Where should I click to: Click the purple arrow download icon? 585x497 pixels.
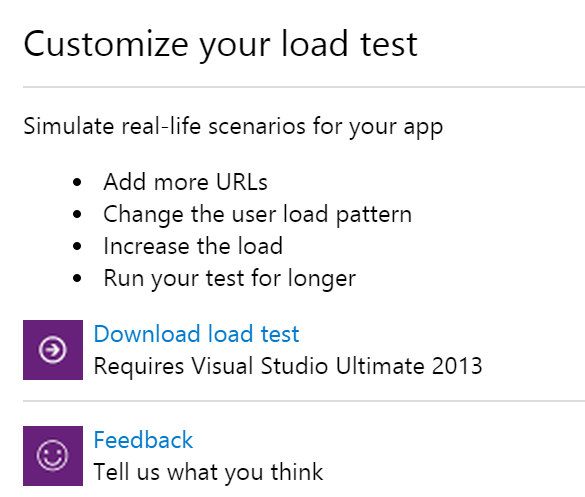pyautogui.click(x=53, y=350)
